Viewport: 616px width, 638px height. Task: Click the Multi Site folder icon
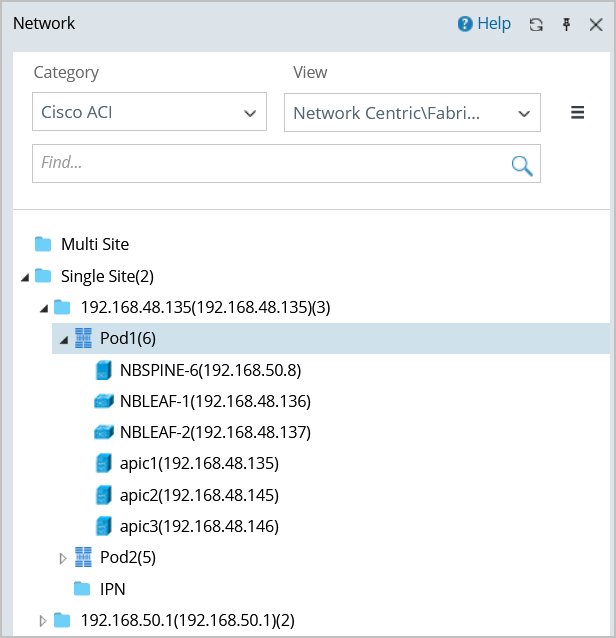(x=43, y=244)
